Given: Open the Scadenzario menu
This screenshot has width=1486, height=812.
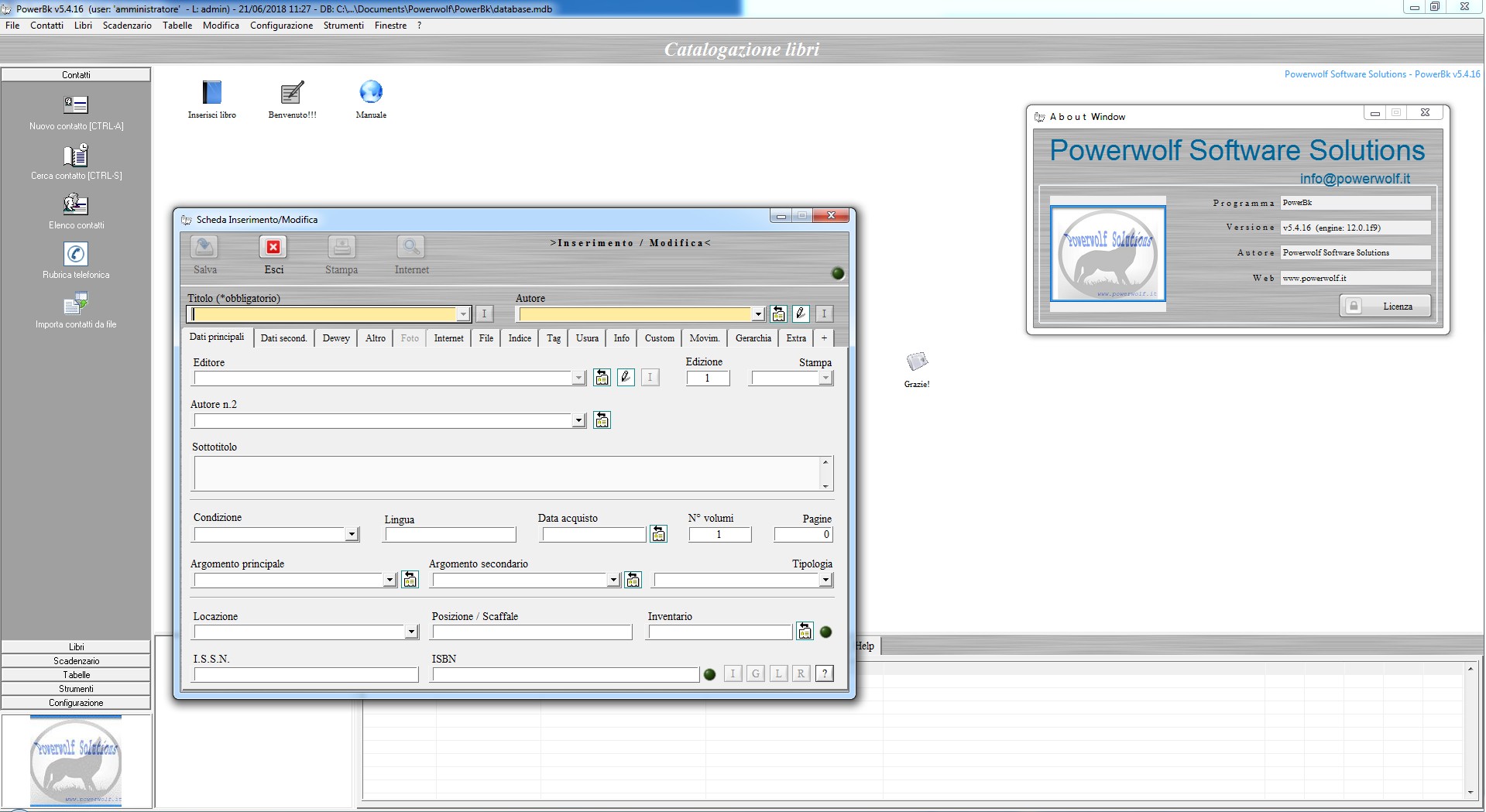Looking at the screenshot, I should pyautogui.click(x=127, y=26).
